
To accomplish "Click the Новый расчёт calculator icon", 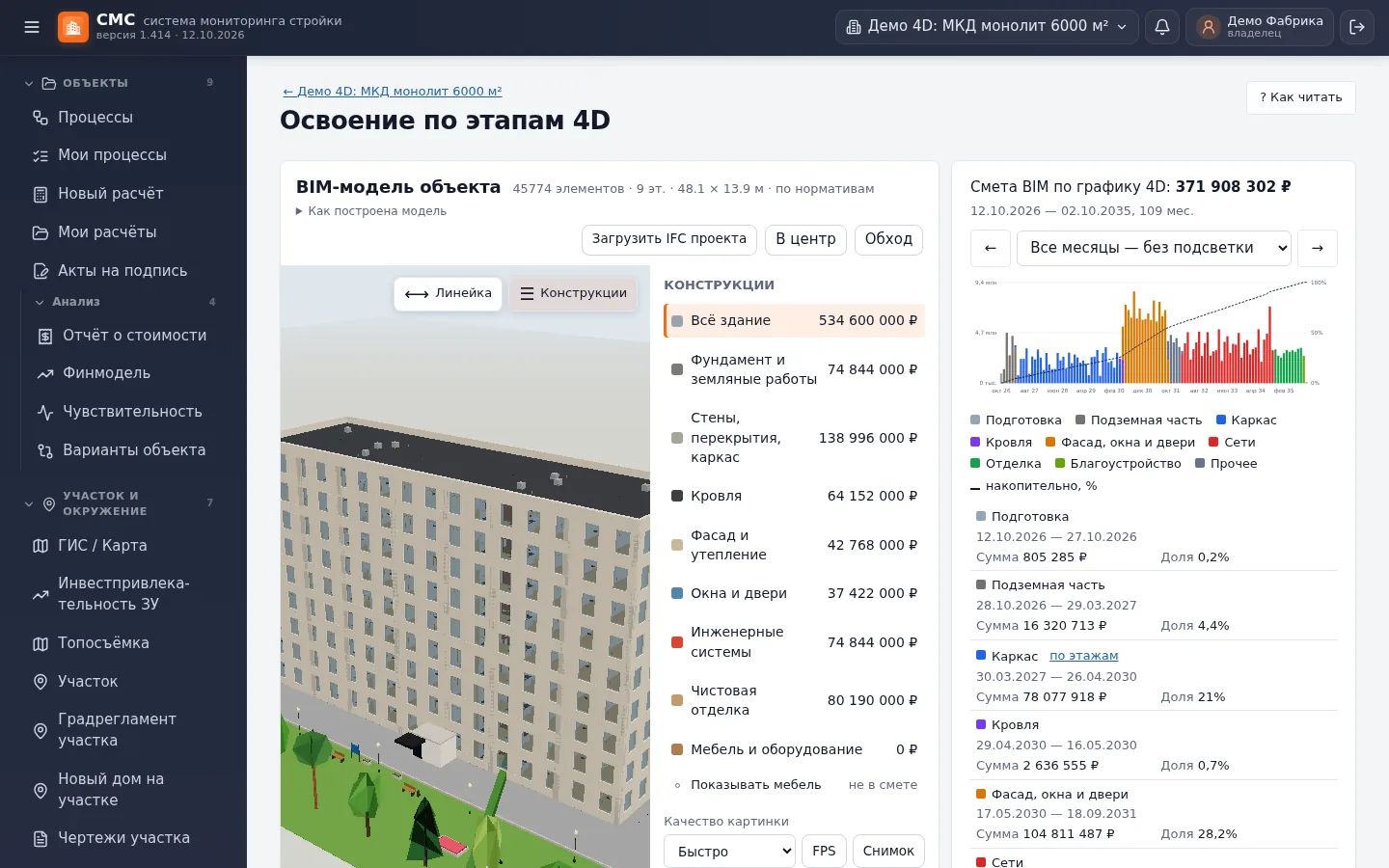I will pyautogui.click(x=41, y=194).
